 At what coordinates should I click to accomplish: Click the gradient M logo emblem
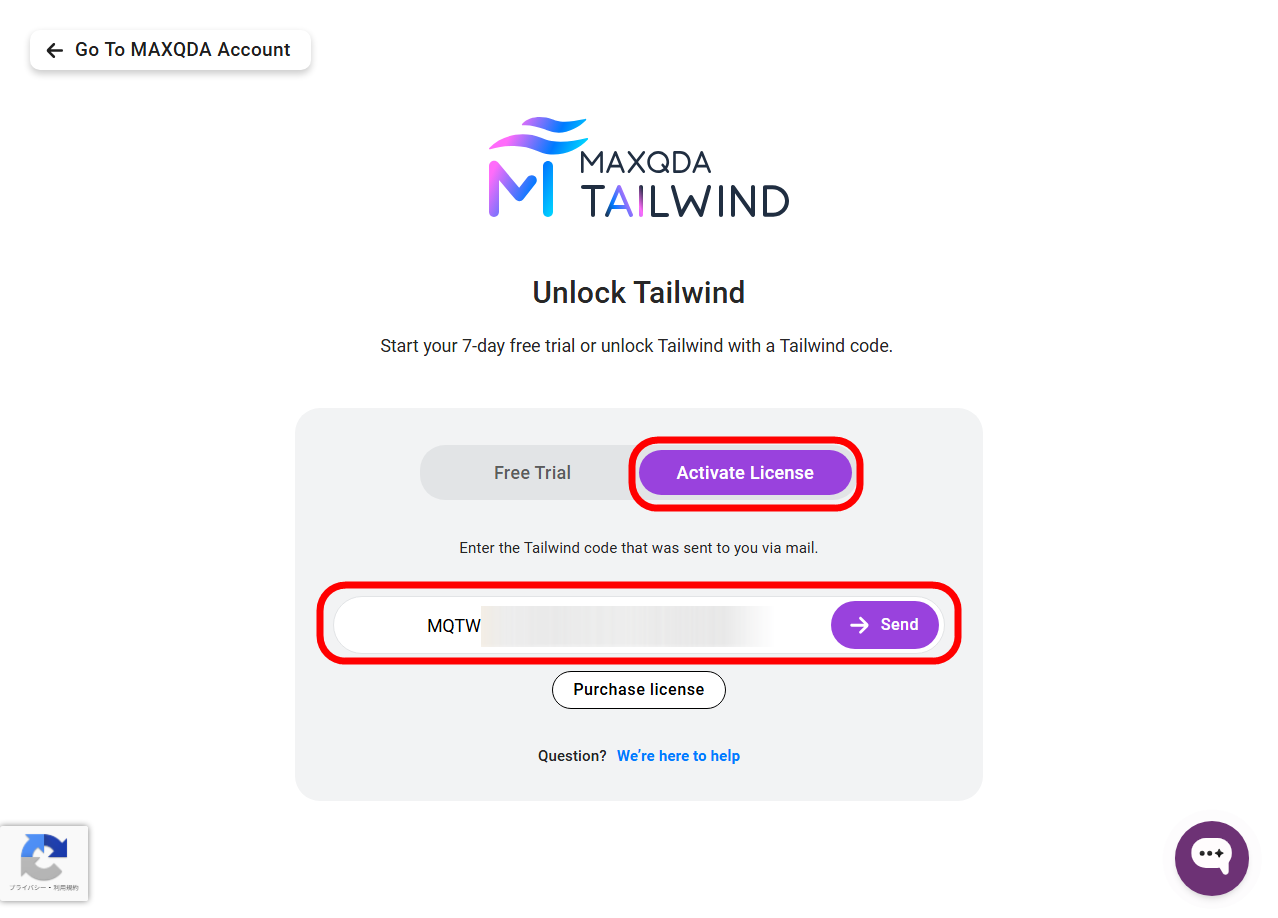(522, 180)
